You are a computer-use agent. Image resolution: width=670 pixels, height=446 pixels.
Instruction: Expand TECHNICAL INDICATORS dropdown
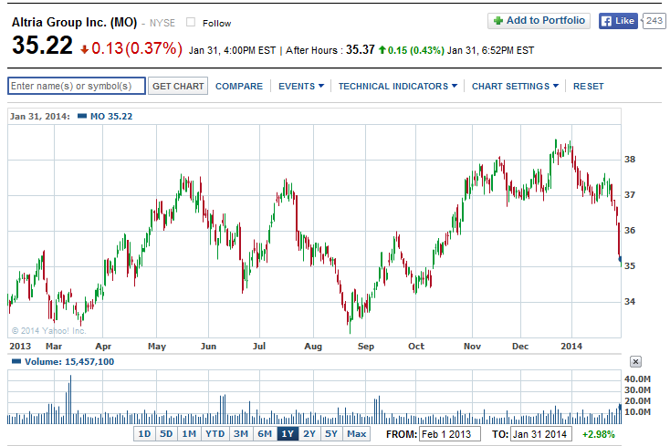(x=397, y=86)
